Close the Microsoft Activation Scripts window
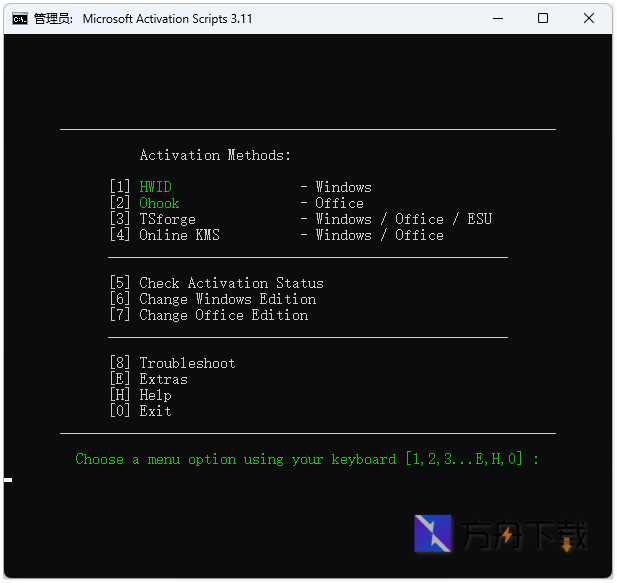 coord(589,18)
